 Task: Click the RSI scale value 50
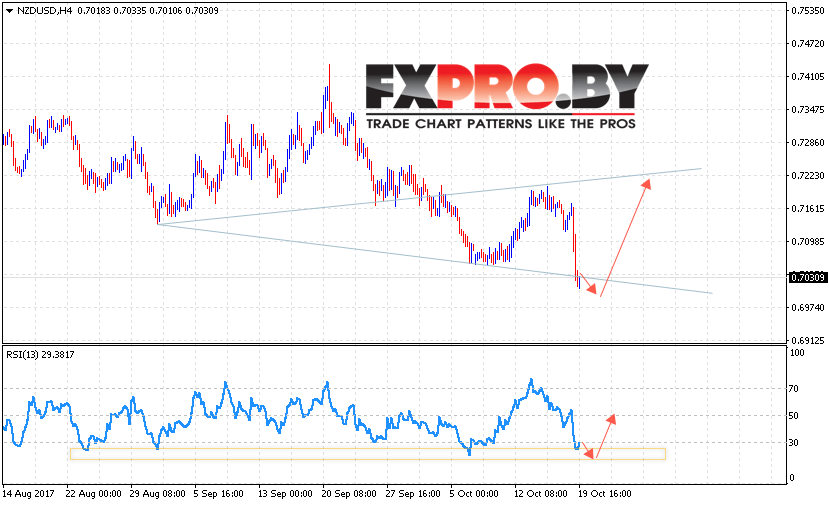coord(794,416)
